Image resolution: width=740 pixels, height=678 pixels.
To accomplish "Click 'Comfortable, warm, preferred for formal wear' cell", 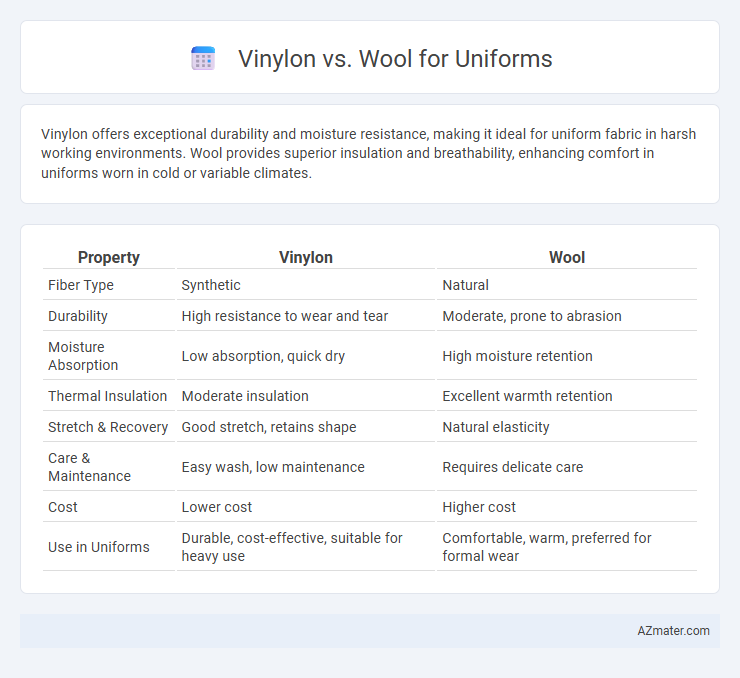I will pos(547,547).
